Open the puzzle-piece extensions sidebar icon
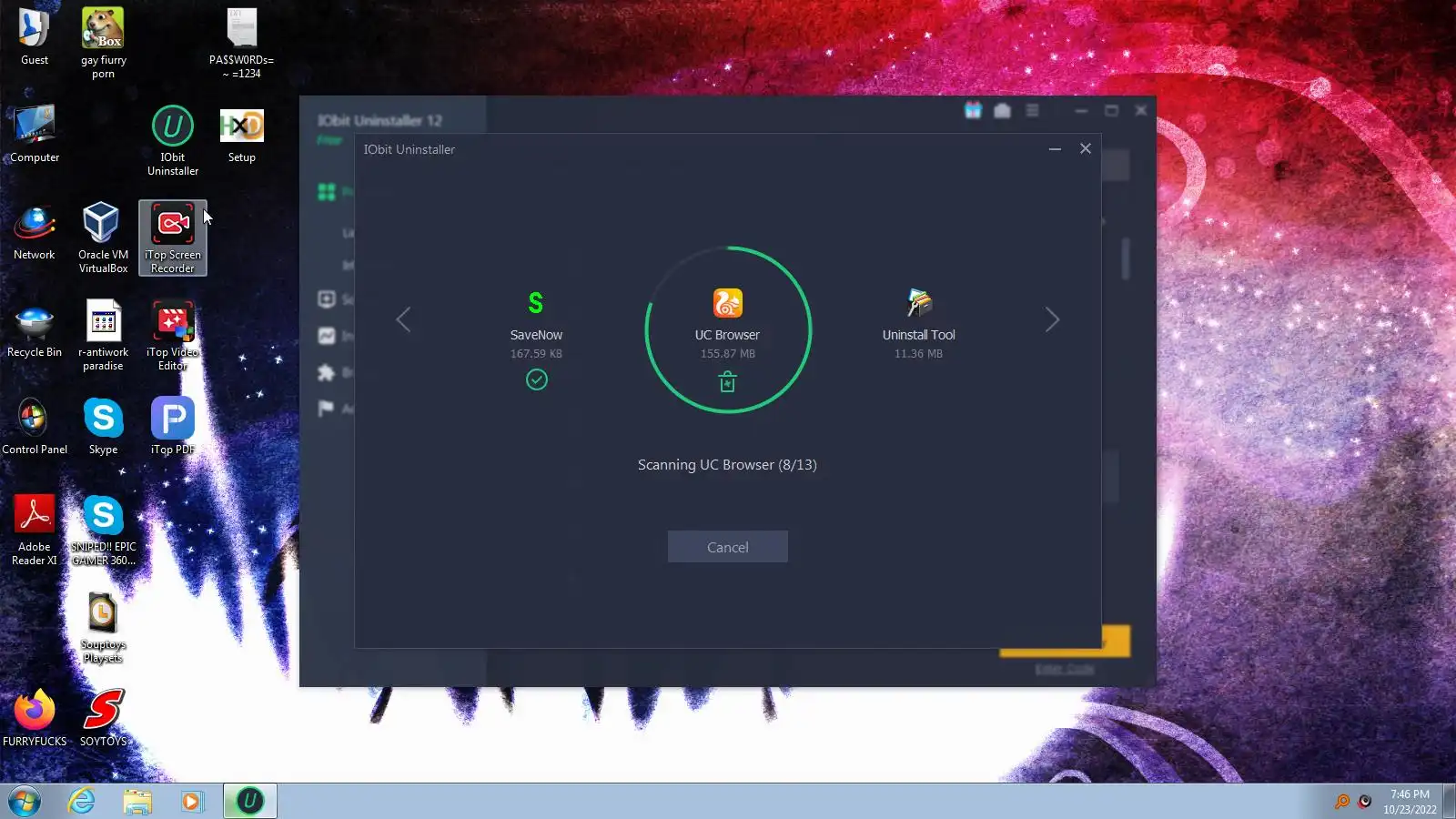This screenshot has height=819, width=1456. coord(327,372)
